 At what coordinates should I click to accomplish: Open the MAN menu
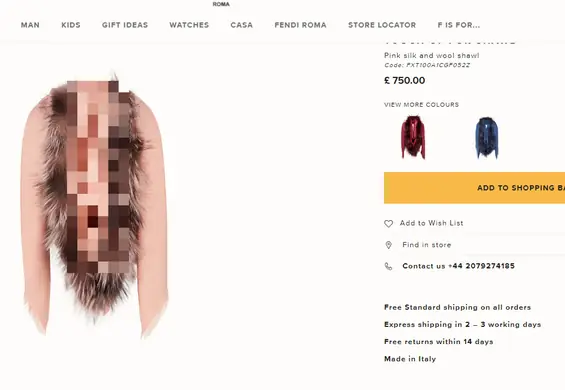30,25
